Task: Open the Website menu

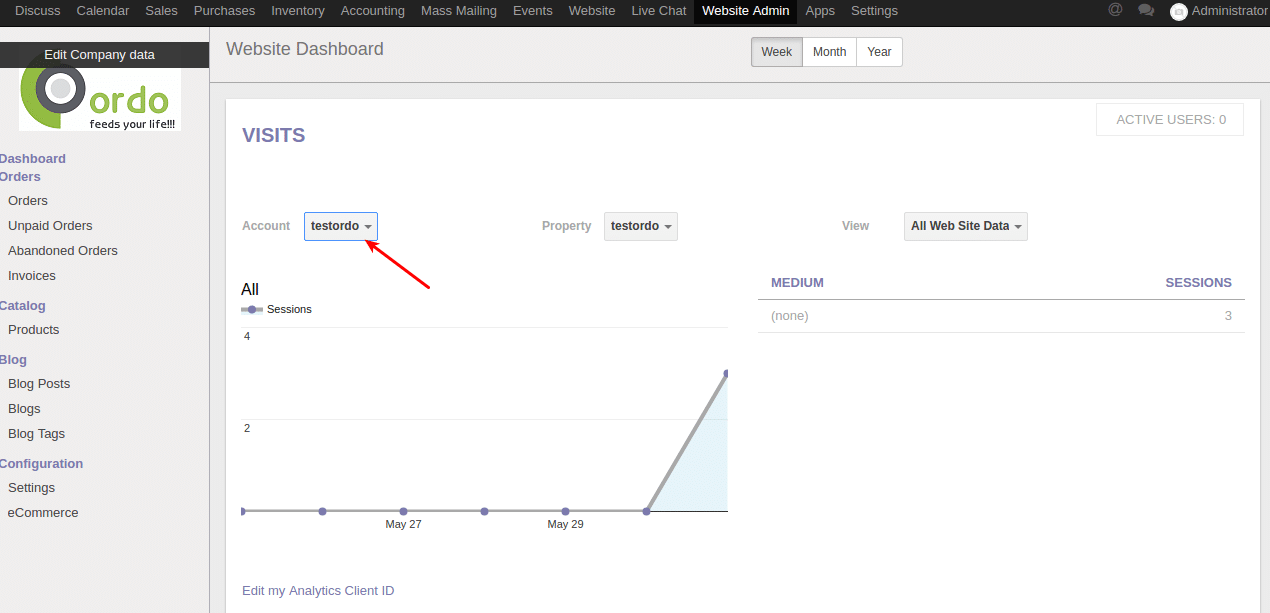Action: 592,11
